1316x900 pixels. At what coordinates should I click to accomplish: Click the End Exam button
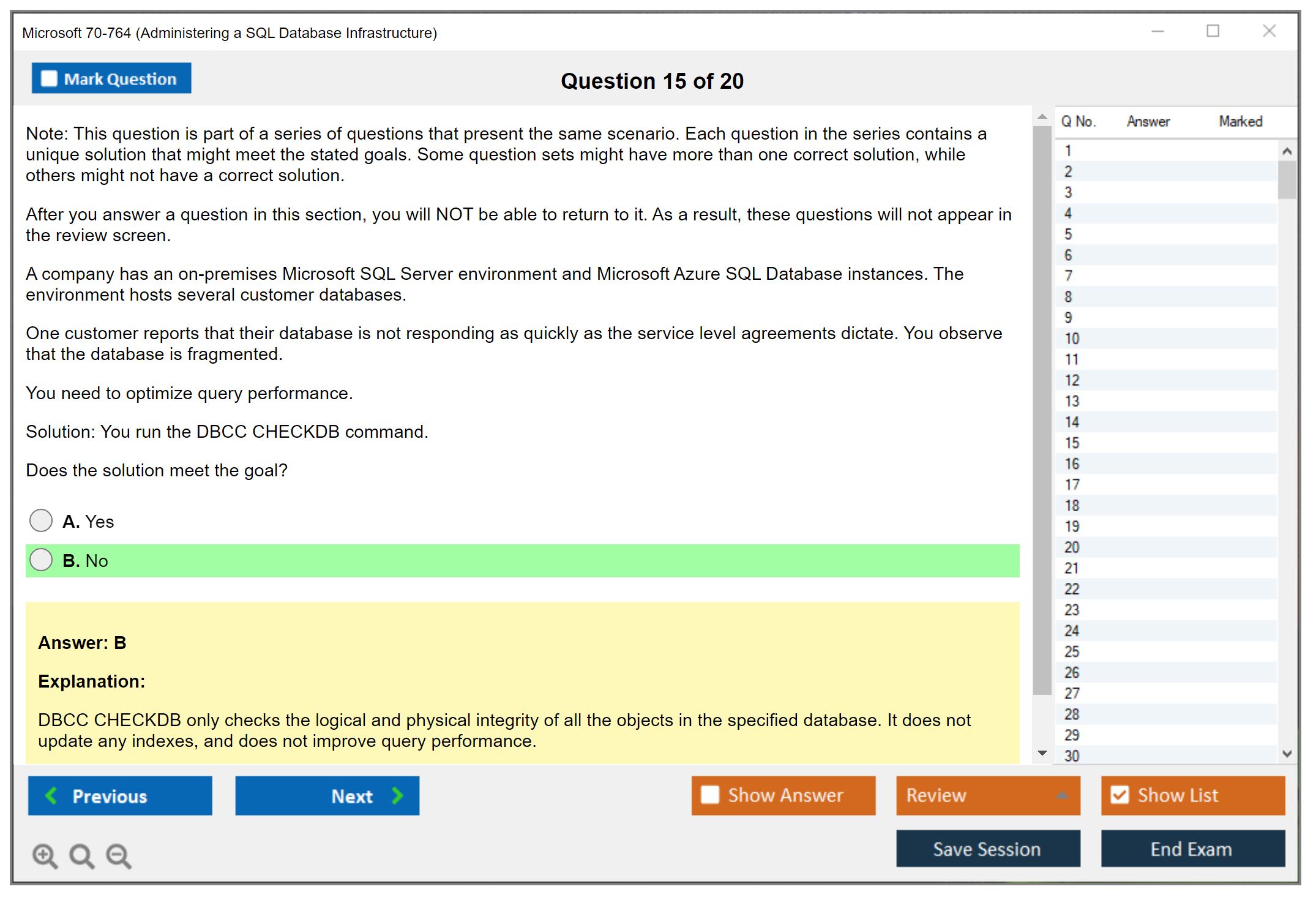click(1192, 849)
